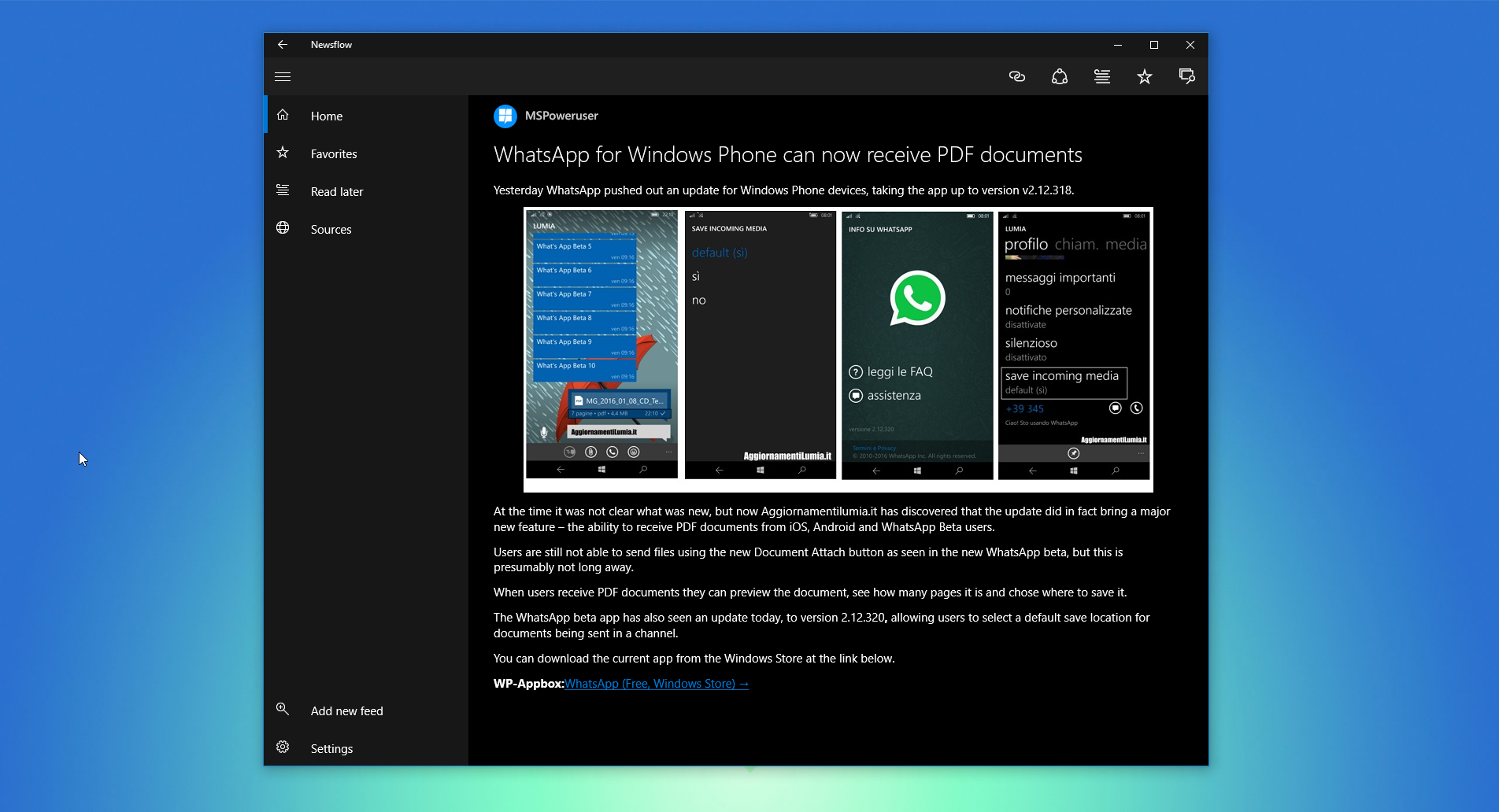Viewport: 1499px width, 812px height.
Task: Select Add new feed
Action: (366, 710)
